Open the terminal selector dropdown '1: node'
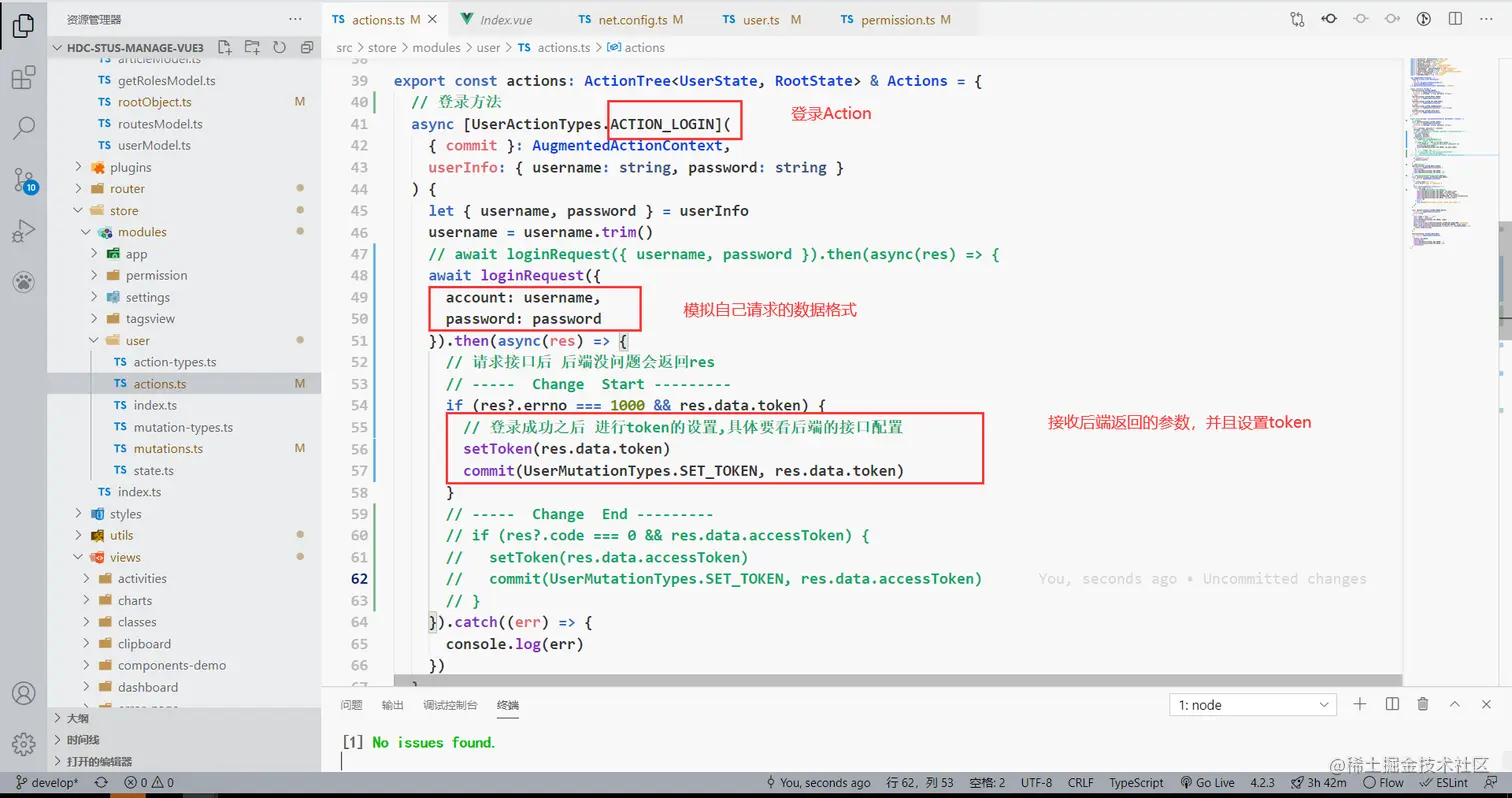The image size is (1512, 798). pos(1253,705)
